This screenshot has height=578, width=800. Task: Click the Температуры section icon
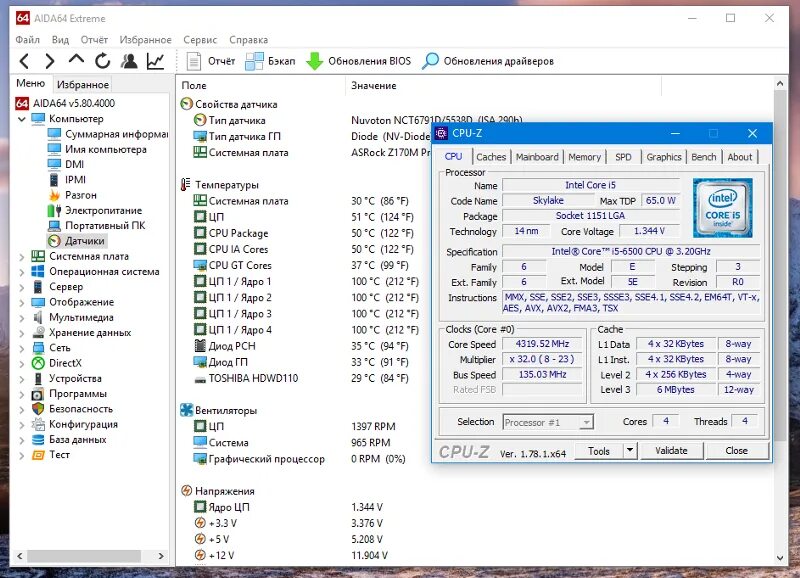click(x=186, y=185)
